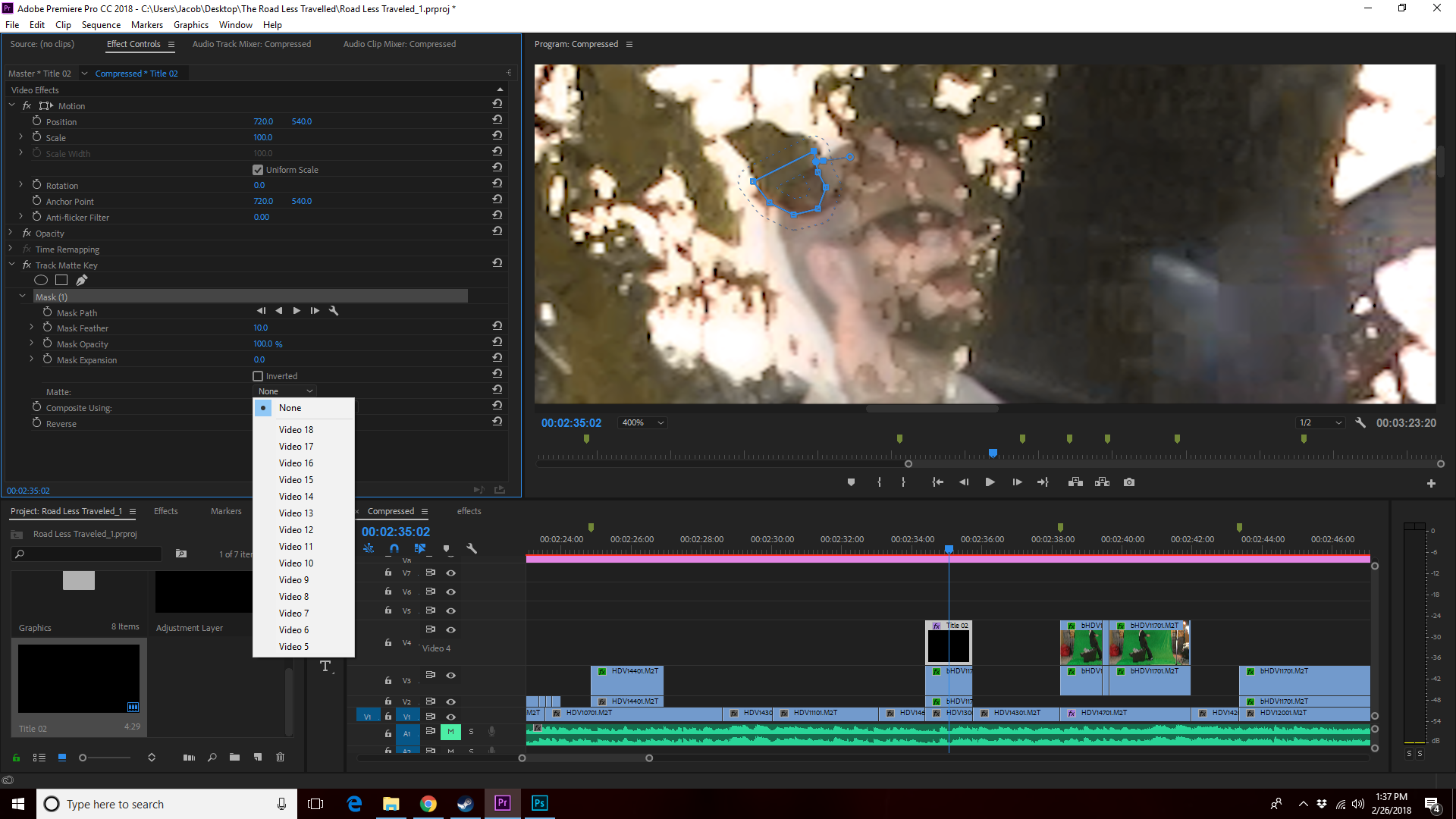The image size is (1456, 819).
Task: Reset Track Matte Key effect
Action: [x=497, y=262]
